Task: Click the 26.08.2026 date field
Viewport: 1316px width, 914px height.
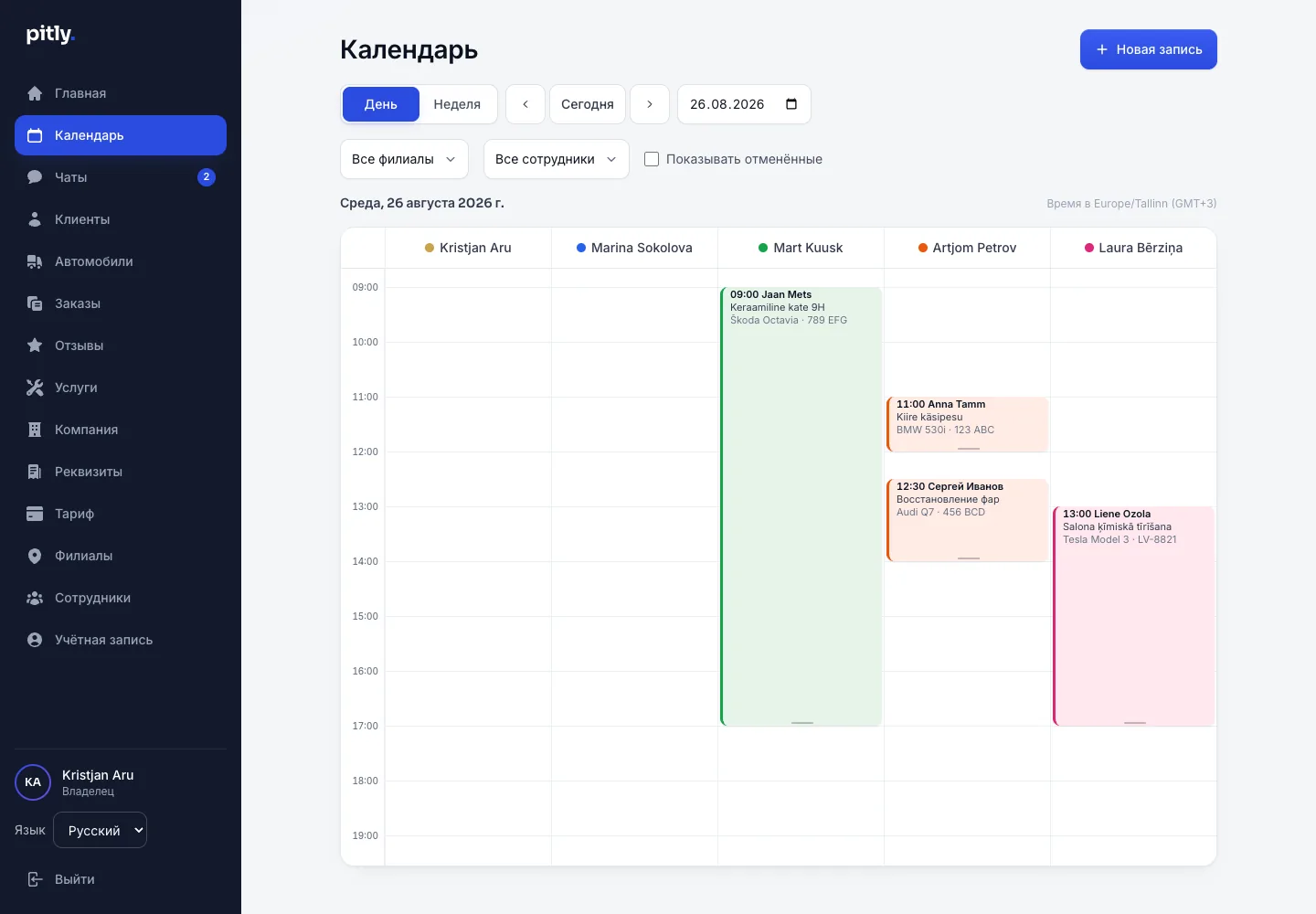Action: (x=744, y=104)
